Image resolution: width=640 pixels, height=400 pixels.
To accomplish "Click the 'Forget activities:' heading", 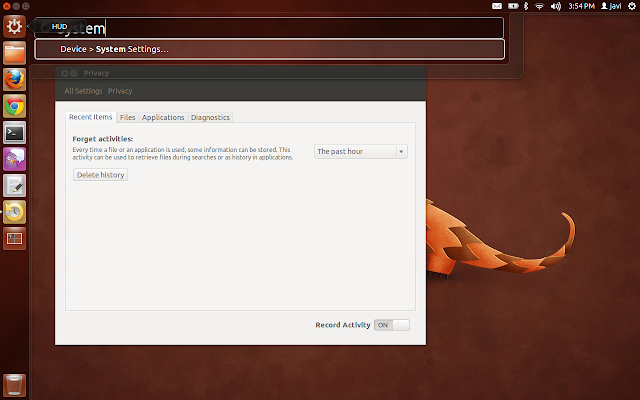I will 103,139.
